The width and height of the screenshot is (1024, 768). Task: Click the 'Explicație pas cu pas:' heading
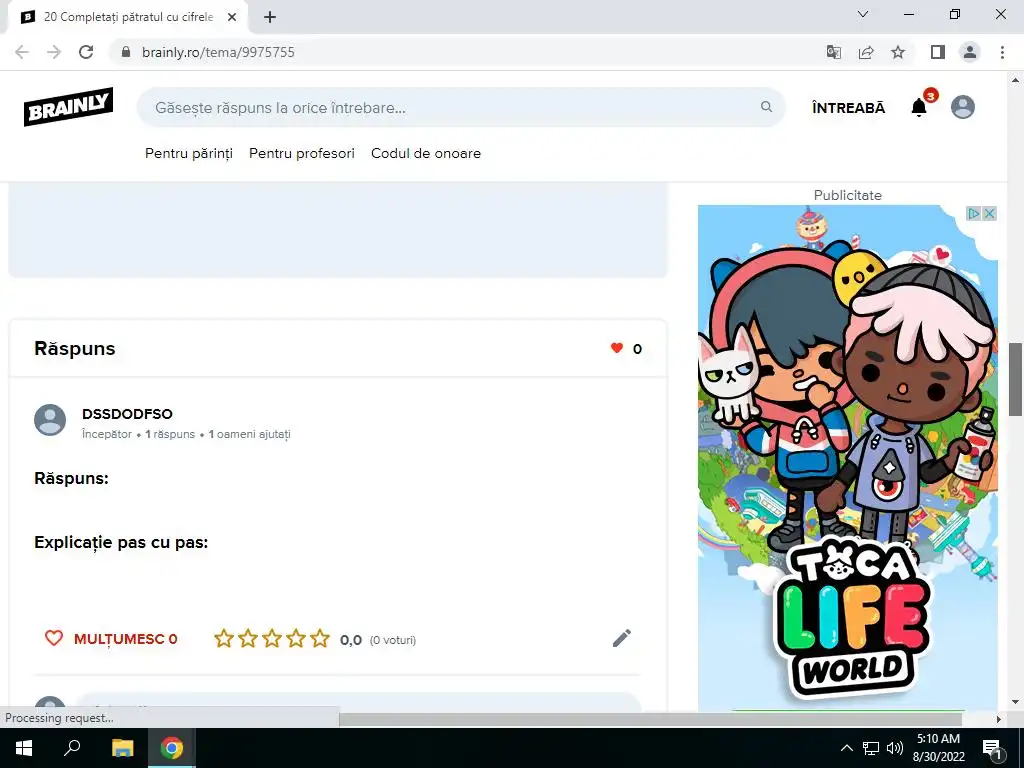click(121, 542)
